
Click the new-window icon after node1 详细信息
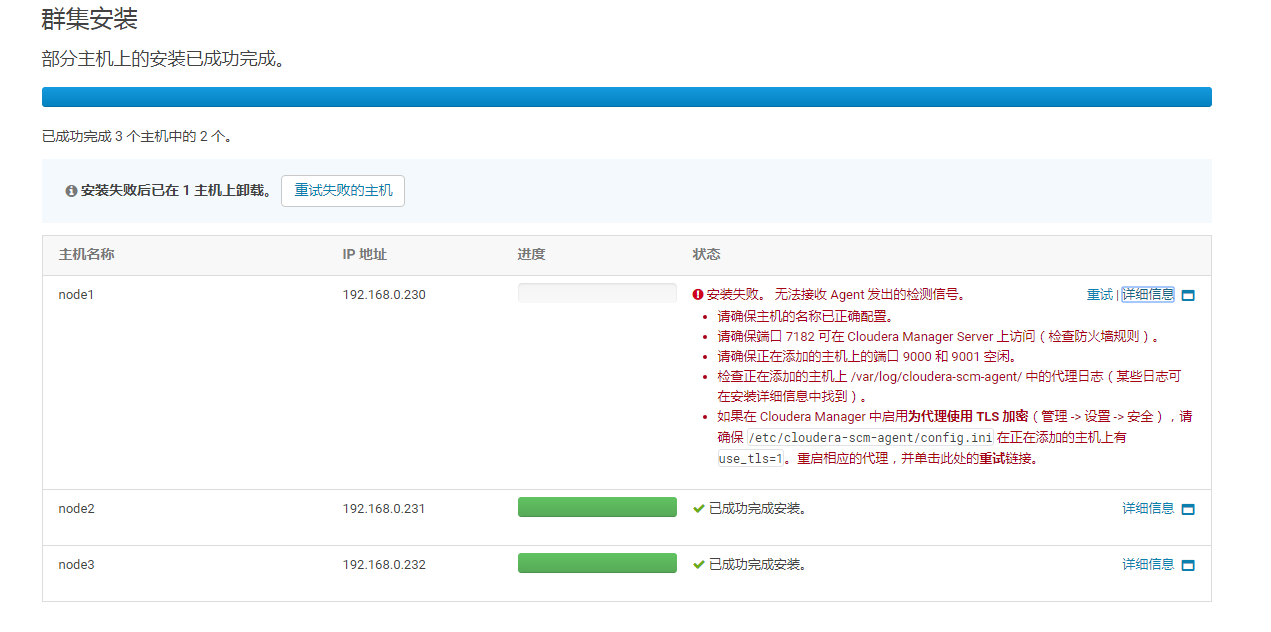(1188, 294)
